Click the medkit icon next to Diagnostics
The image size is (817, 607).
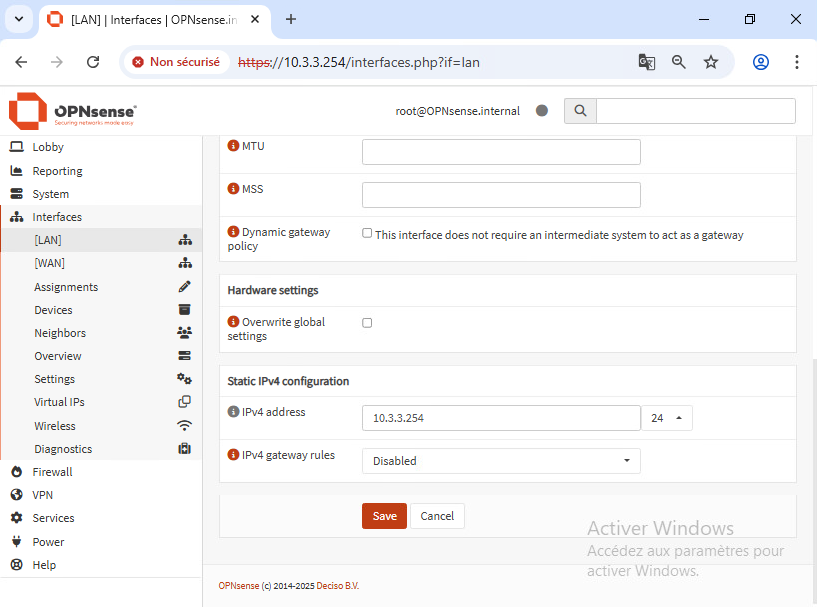pos(184,449)
